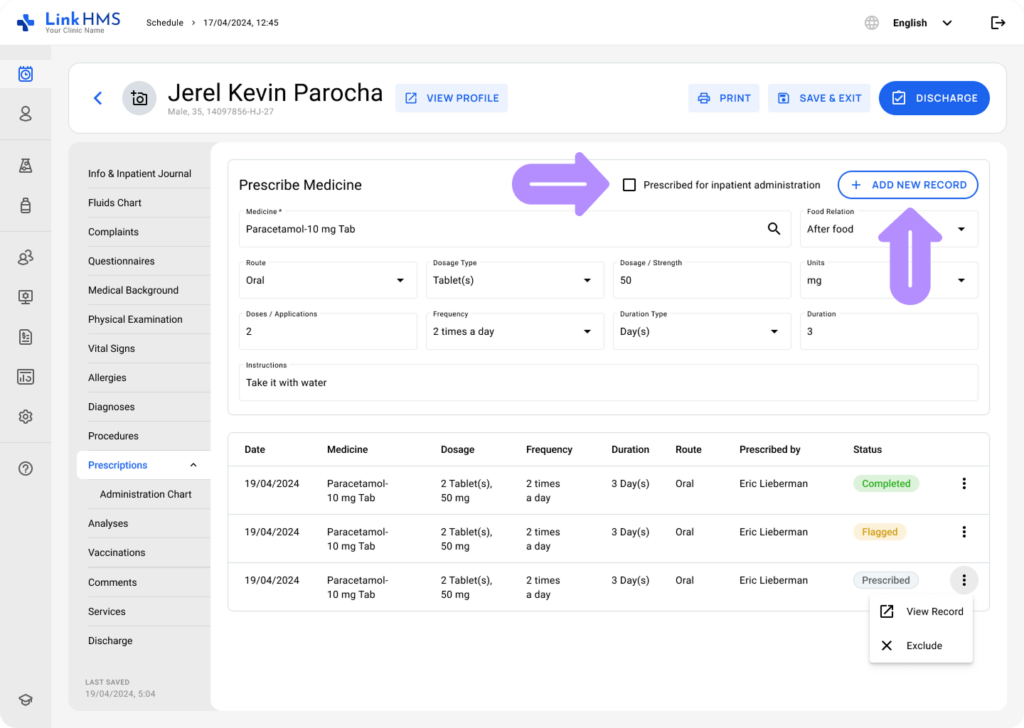Click the Instructions text field
This screenshot has width=1024, height=728.
(x=608, y=383)
